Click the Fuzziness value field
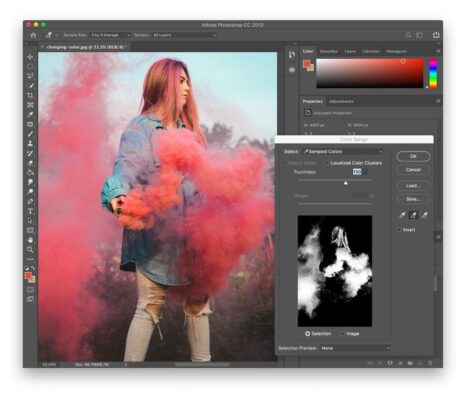This screenshot has width=467, height=400. point(360,172)
